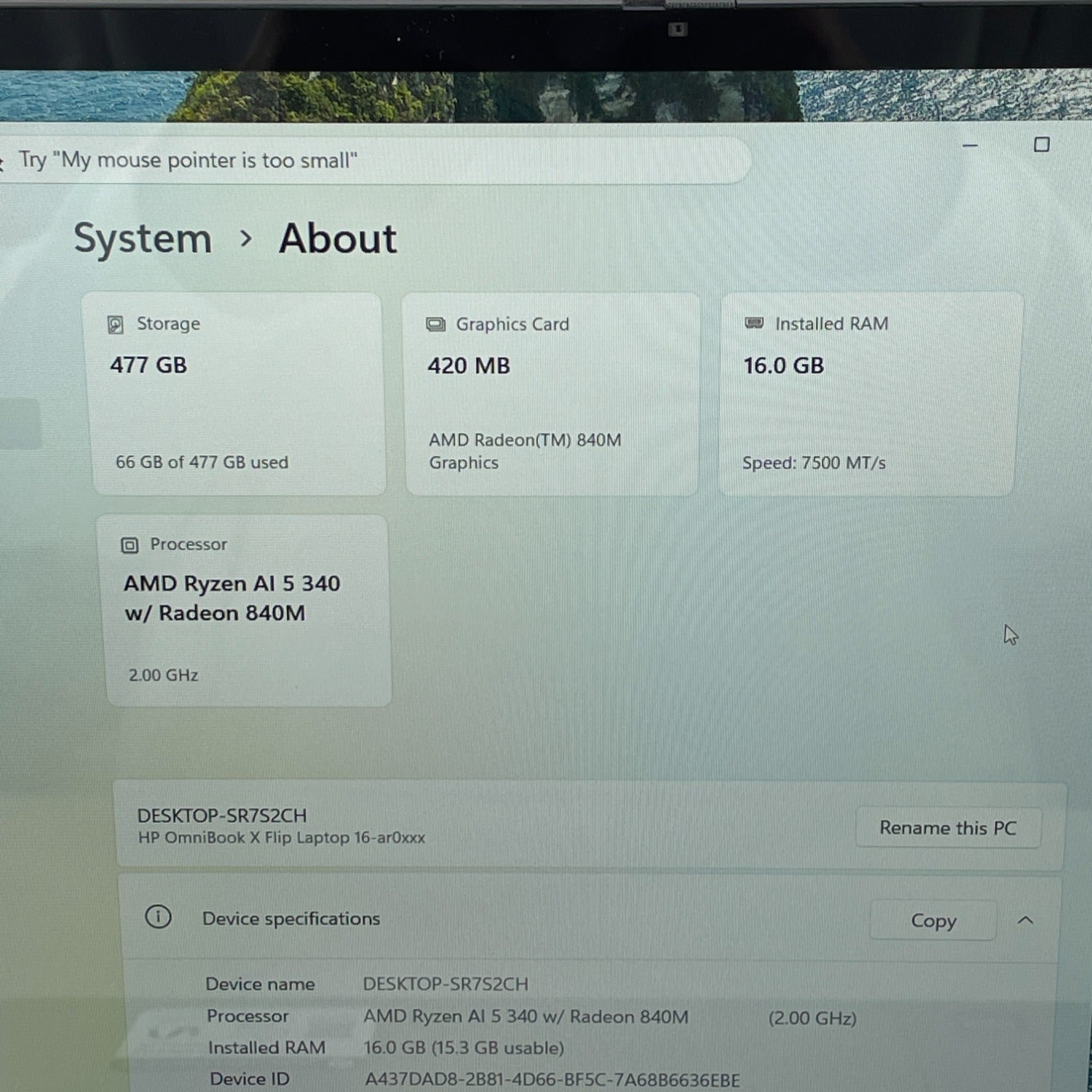Click the Device specifications info icon
This screenshot has width=1092, height=1092.
tap(158, 917)
